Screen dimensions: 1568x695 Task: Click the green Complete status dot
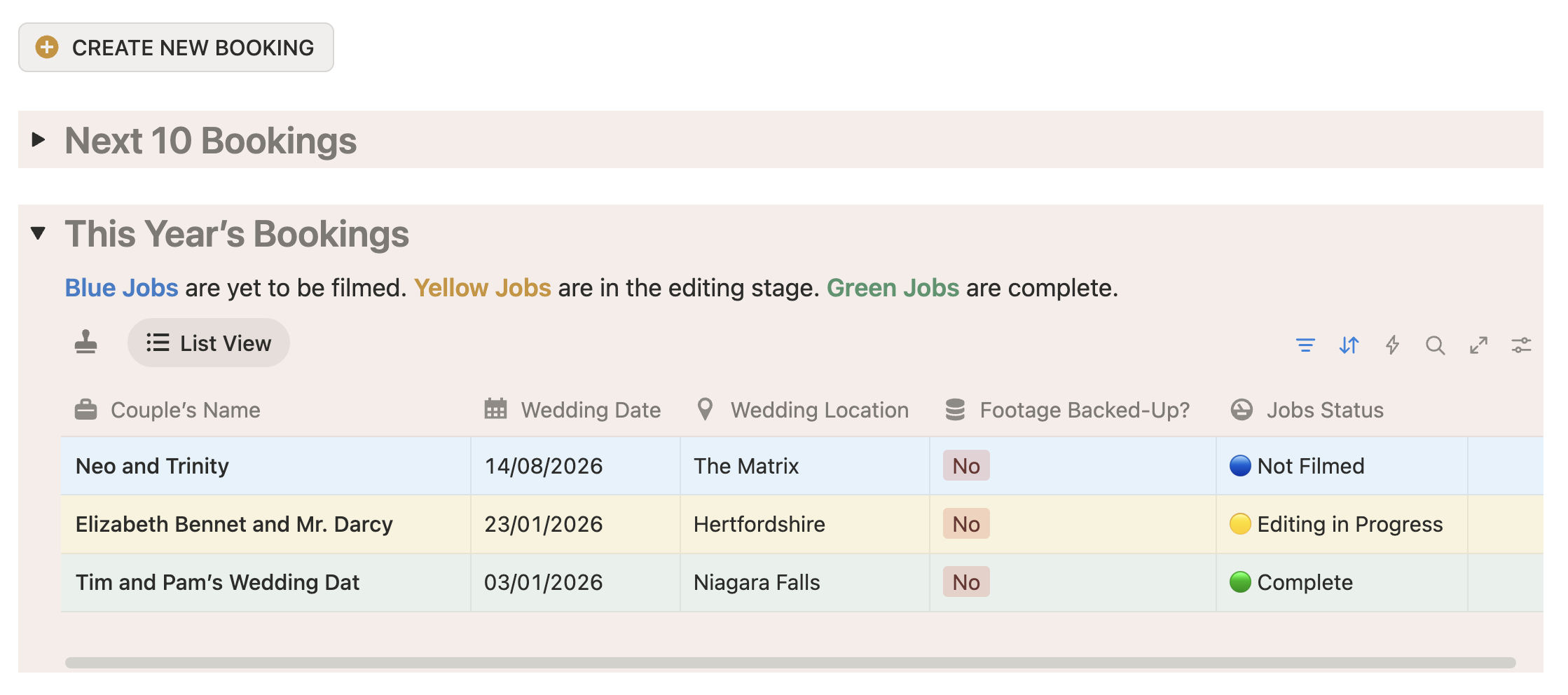tap(1240, 582)
